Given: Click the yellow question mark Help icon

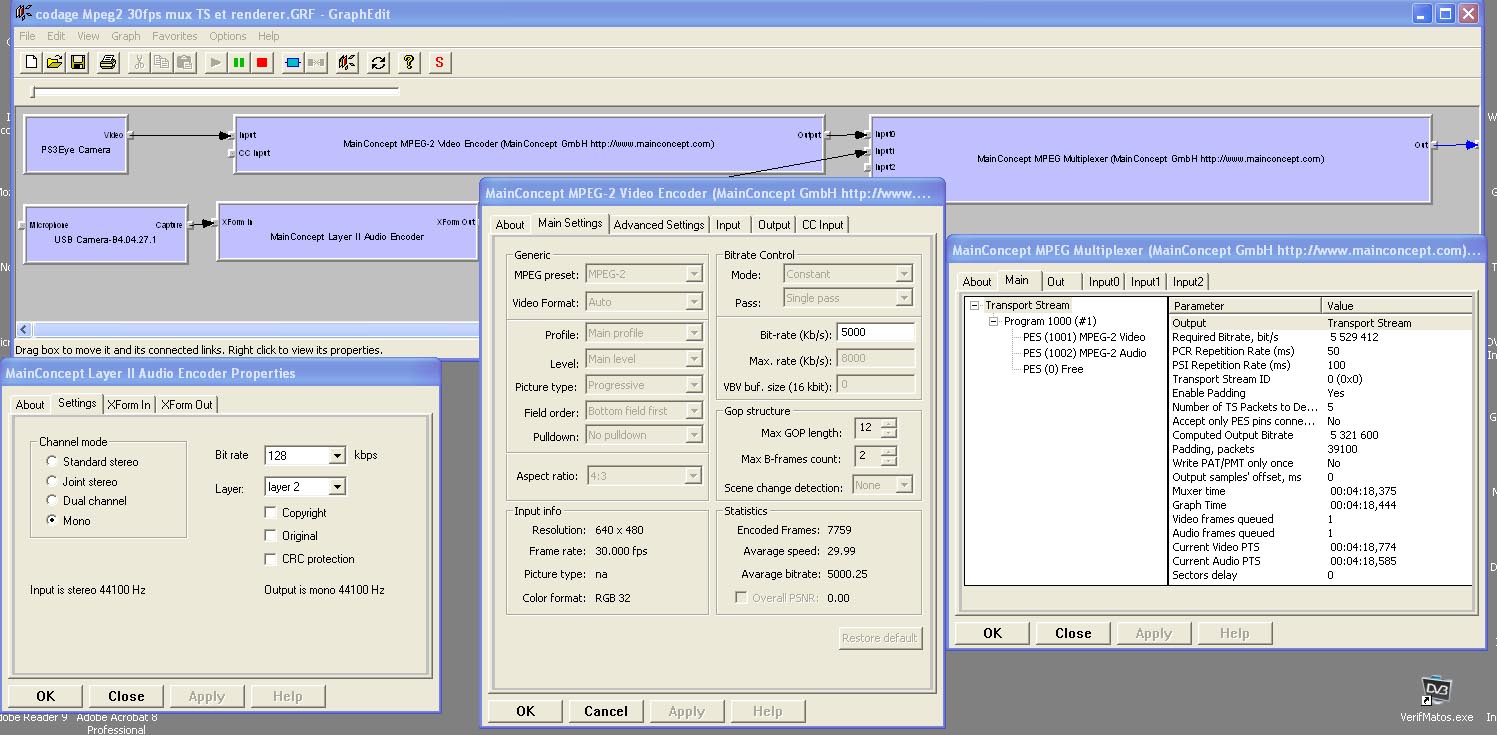Looking at the screenshot, I should coord(408,62).
